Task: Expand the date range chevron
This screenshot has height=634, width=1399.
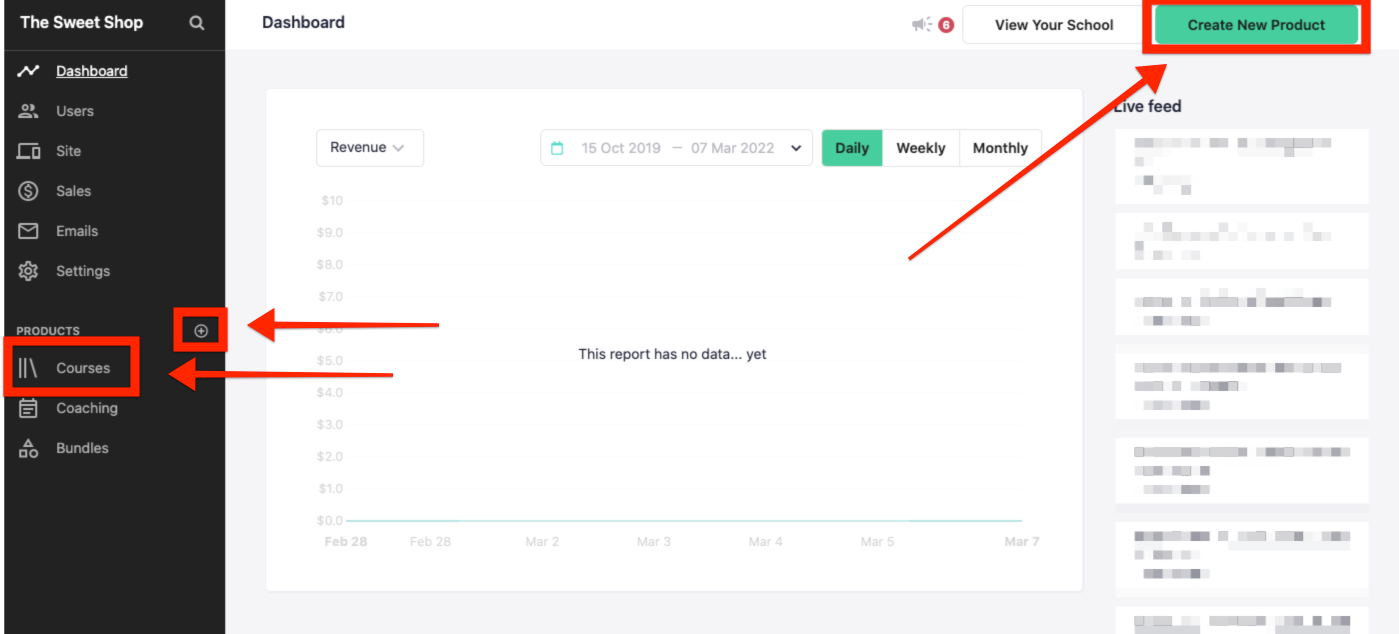Action: click(x=796, y=148)
